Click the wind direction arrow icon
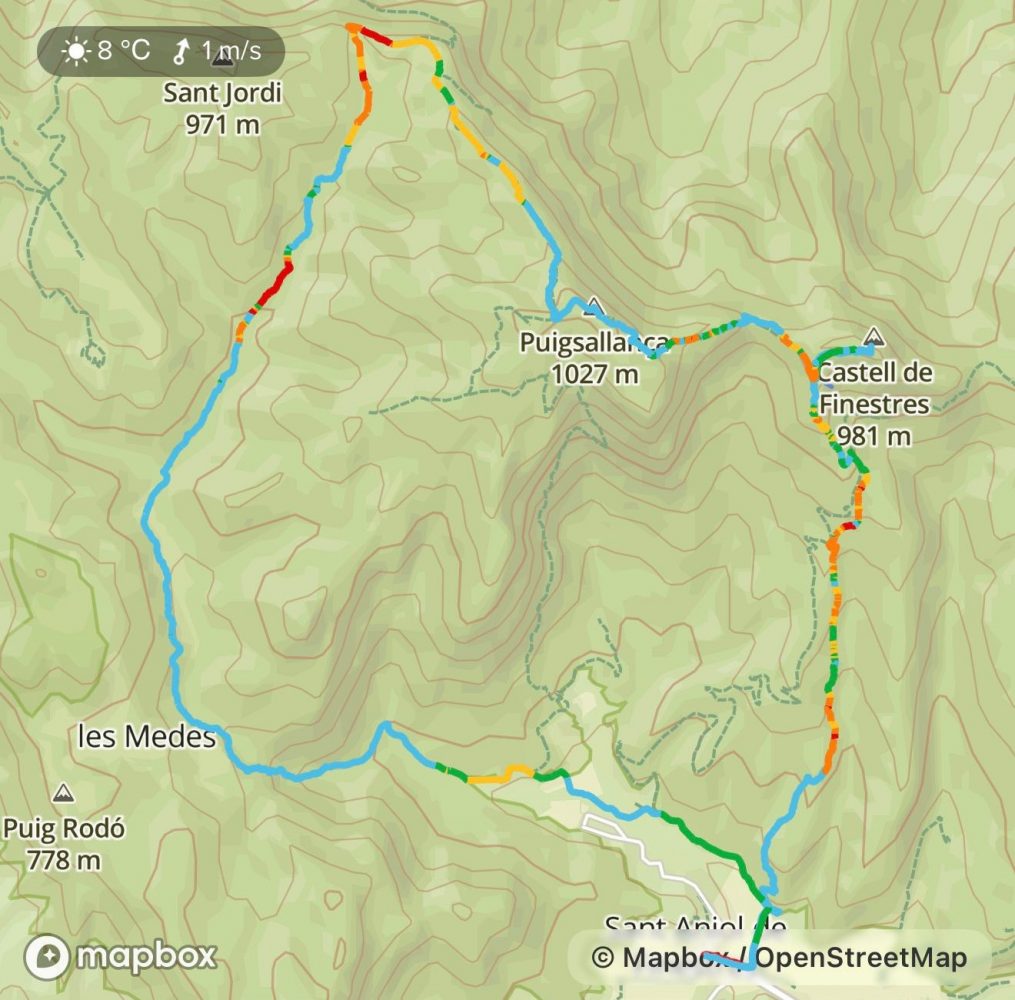This screenshot has width=1015, height=1000. (181, 51)
